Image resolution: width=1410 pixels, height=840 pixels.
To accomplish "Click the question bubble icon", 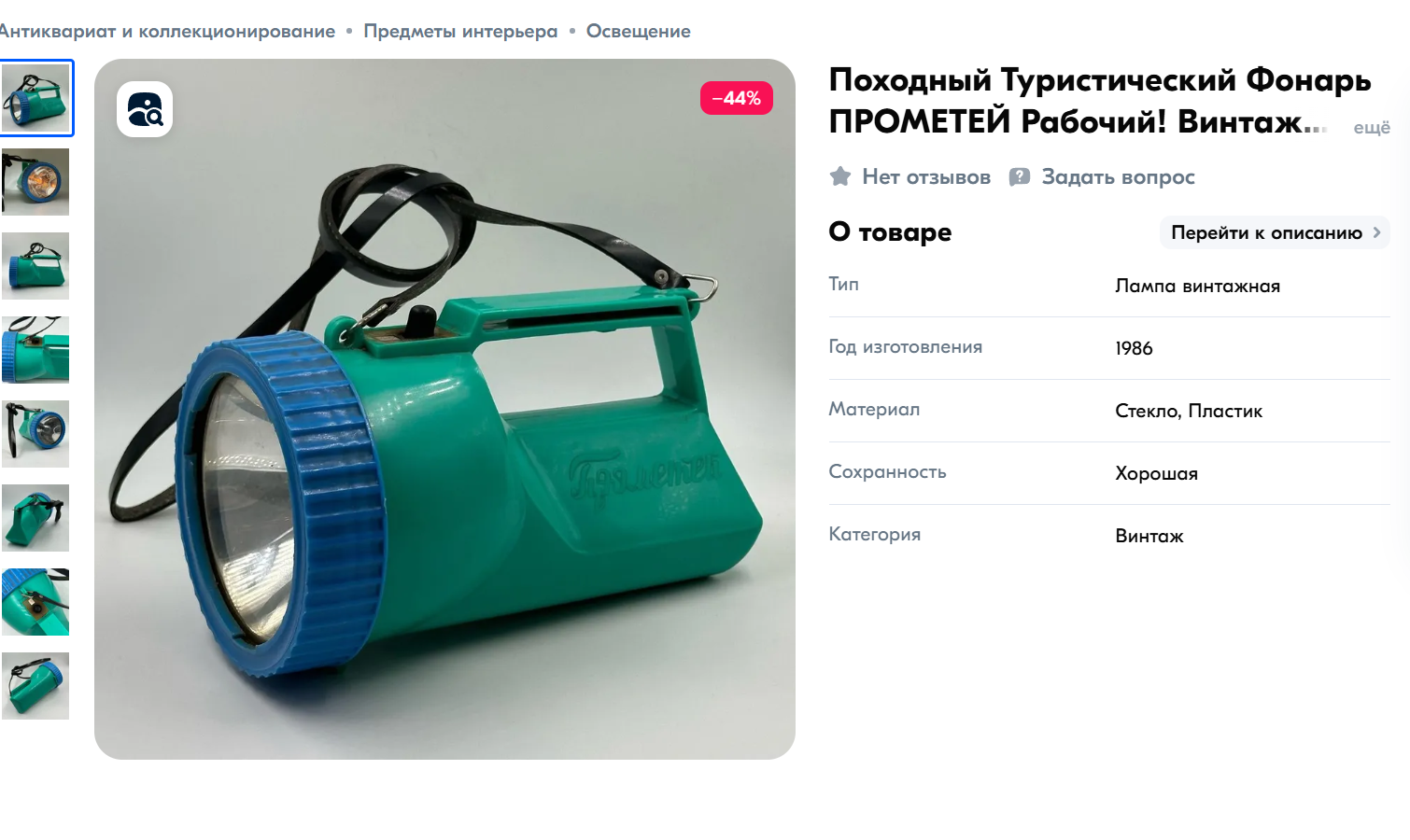I will pos(1020,176).
